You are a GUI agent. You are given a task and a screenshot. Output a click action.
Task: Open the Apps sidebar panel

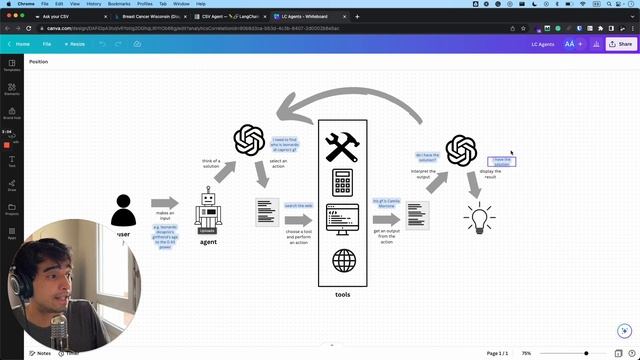(12, 233)
